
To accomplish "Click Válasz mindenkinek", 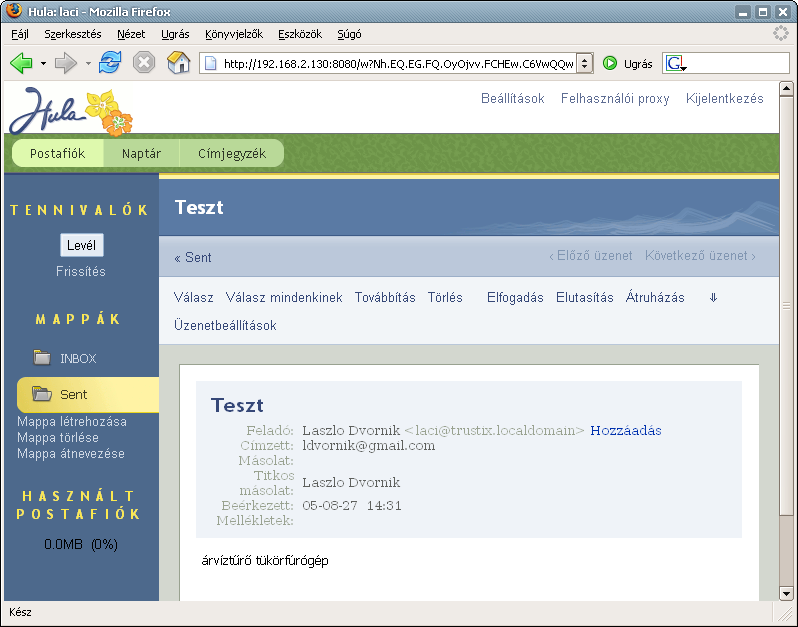I will (x=284, y=297).
